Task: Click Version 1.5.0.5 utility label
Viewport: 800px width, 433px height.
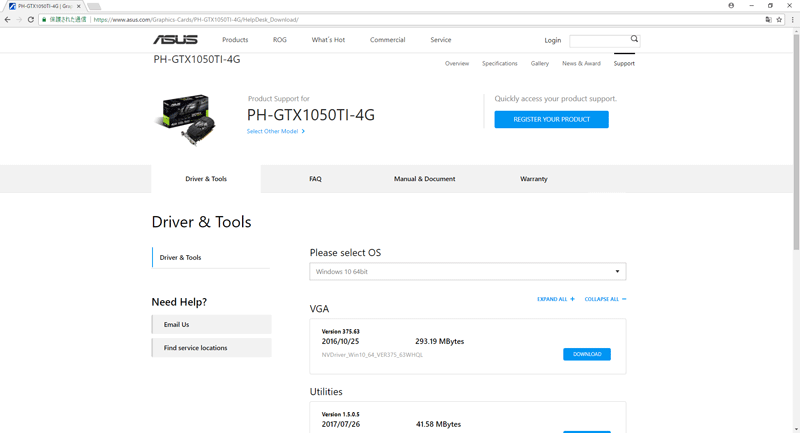Action: [340, 414]
